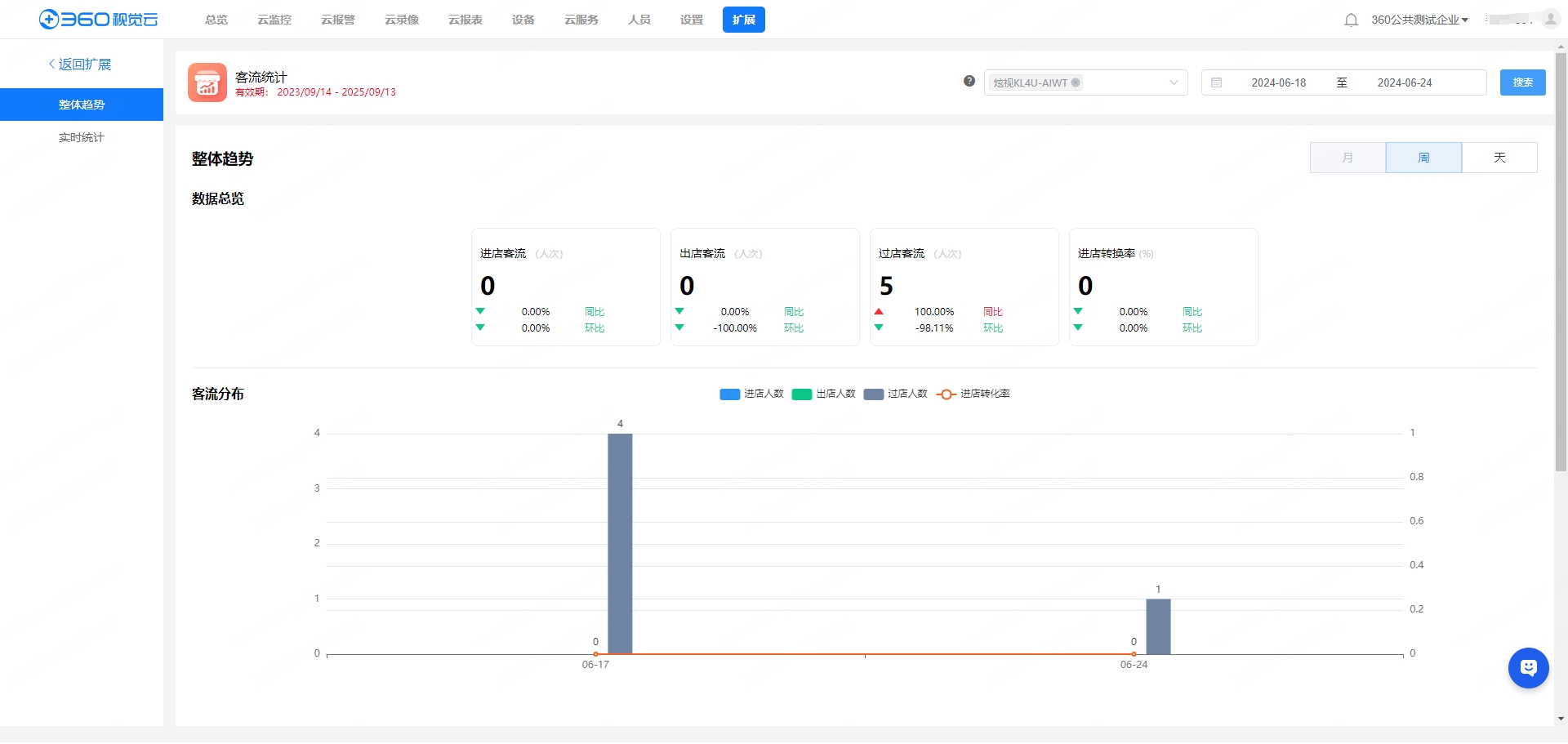Click the 360视觉云 logo
1568x744 pixels.
99,19
